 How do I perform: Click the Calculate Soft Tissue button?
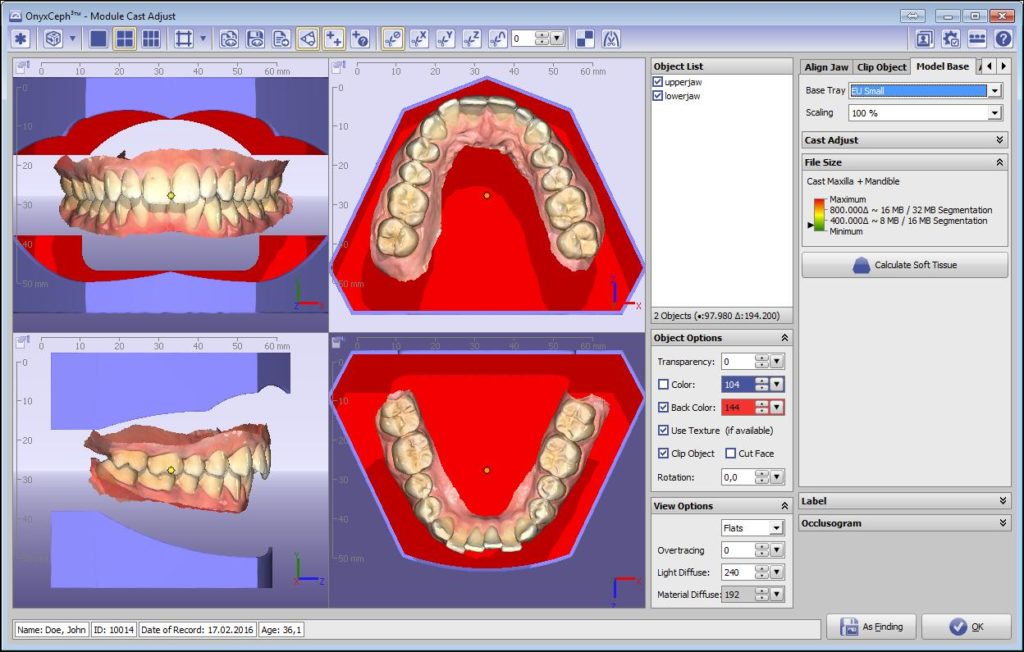[904, 265]
